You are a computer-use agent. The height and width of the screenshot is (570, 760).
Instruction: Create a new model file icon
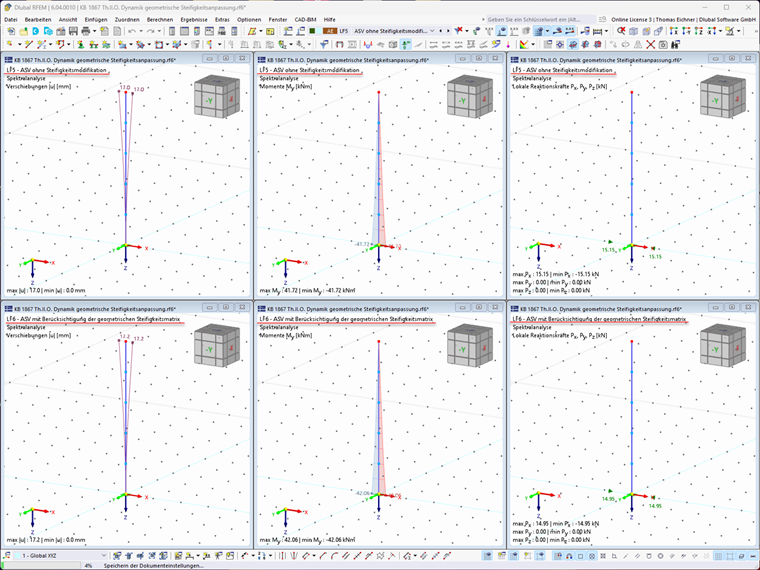11,31
